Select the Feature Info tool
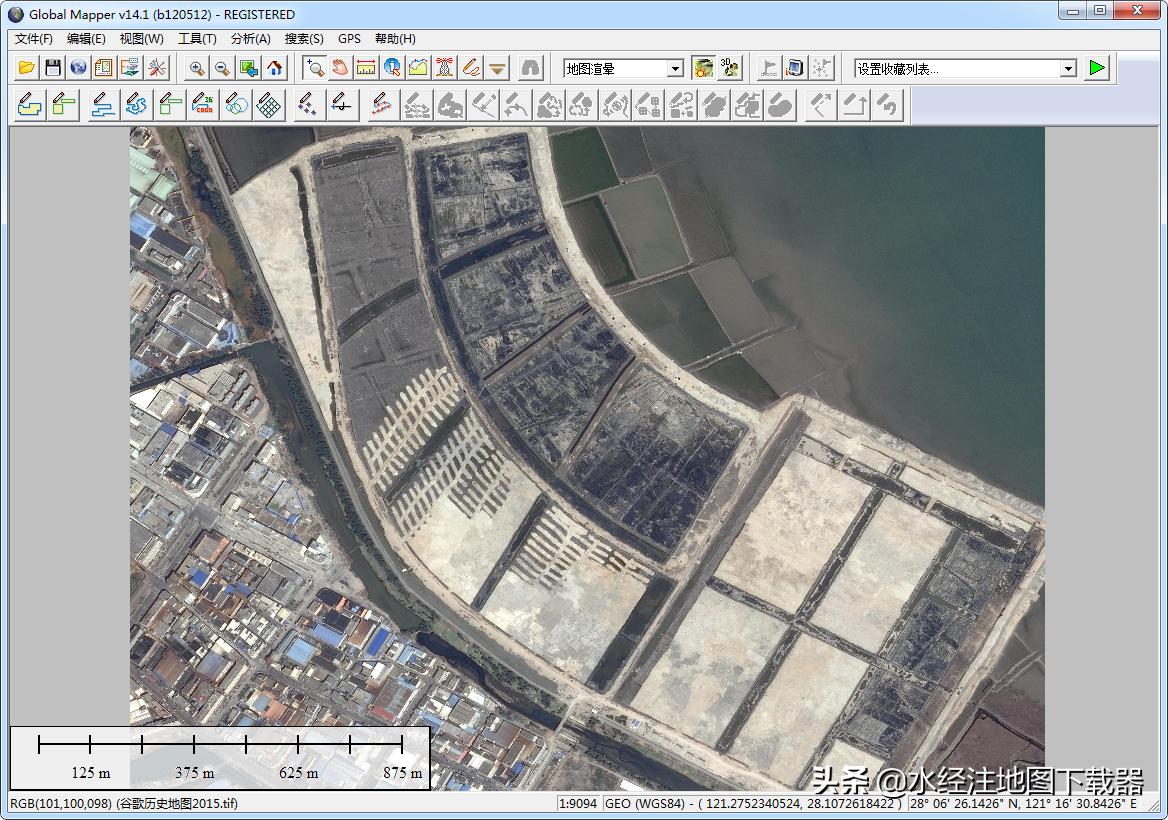 pyautogui.click(x=392, y=68)
